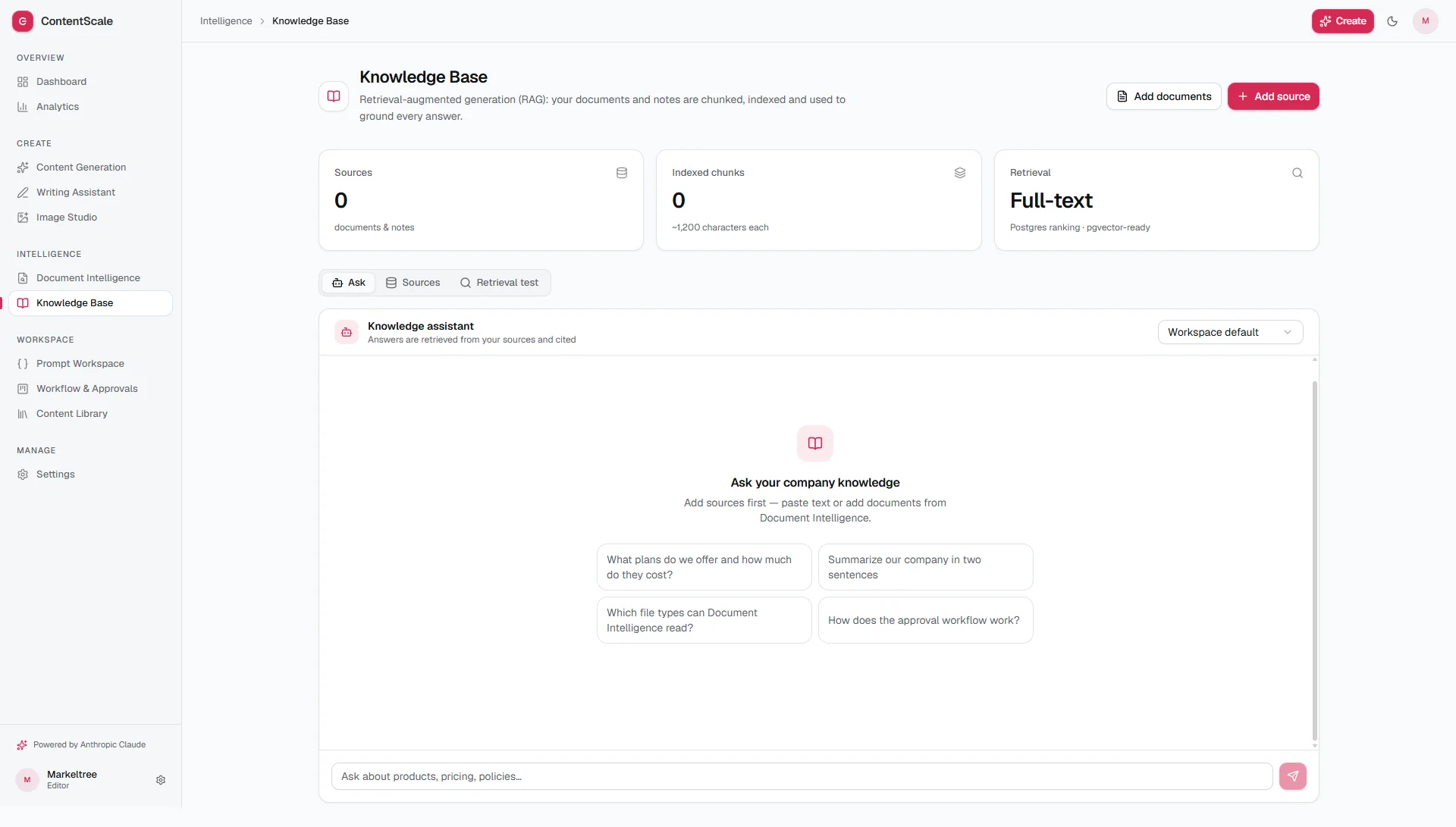Click the Markeltree user avatar in sidebar

(x=27, y=780)
